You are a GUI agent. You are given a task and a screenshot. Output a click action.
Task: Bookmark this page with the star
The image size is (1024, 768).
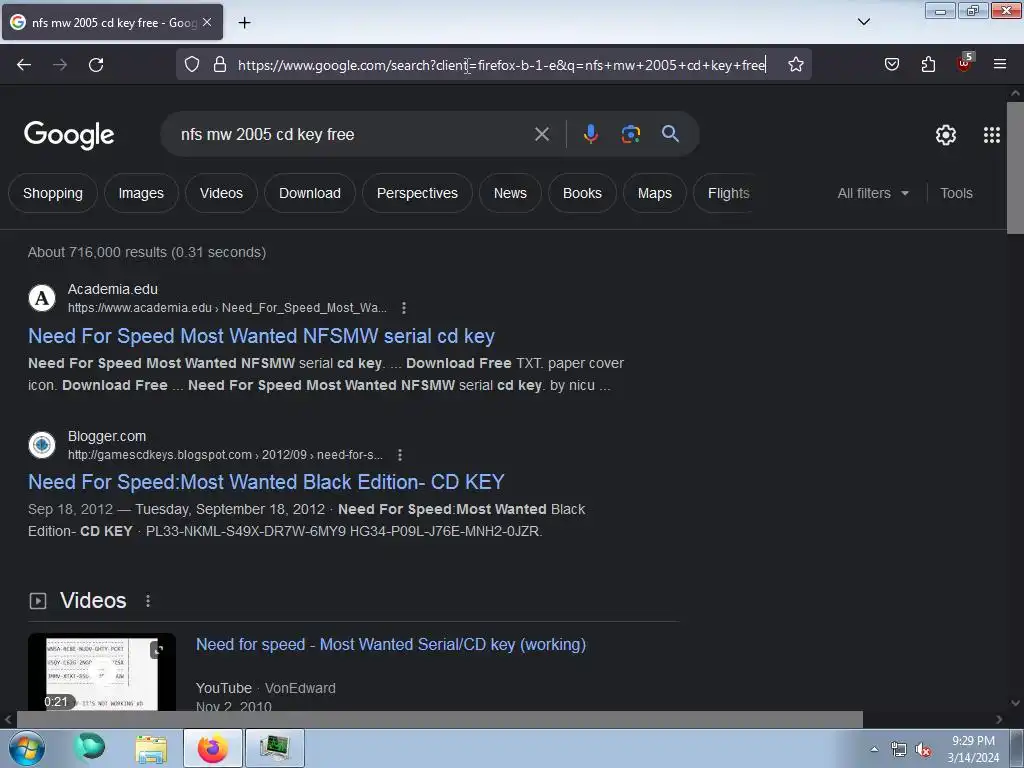[795, 65]
